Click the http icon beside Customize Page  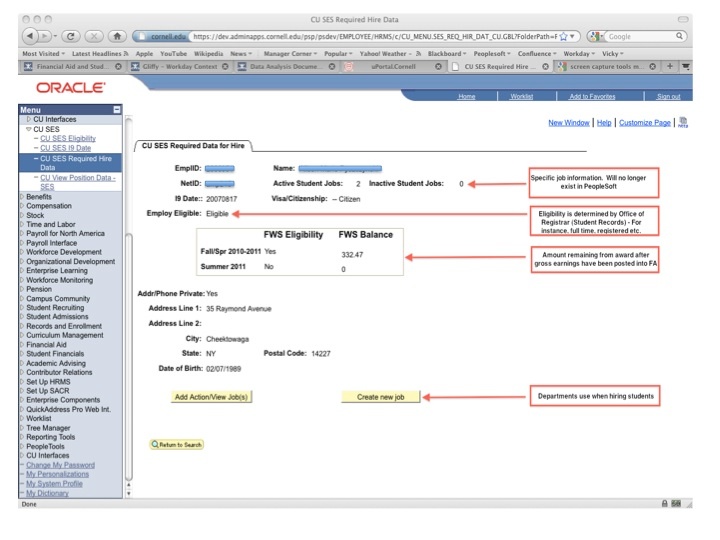pos(683,122)
